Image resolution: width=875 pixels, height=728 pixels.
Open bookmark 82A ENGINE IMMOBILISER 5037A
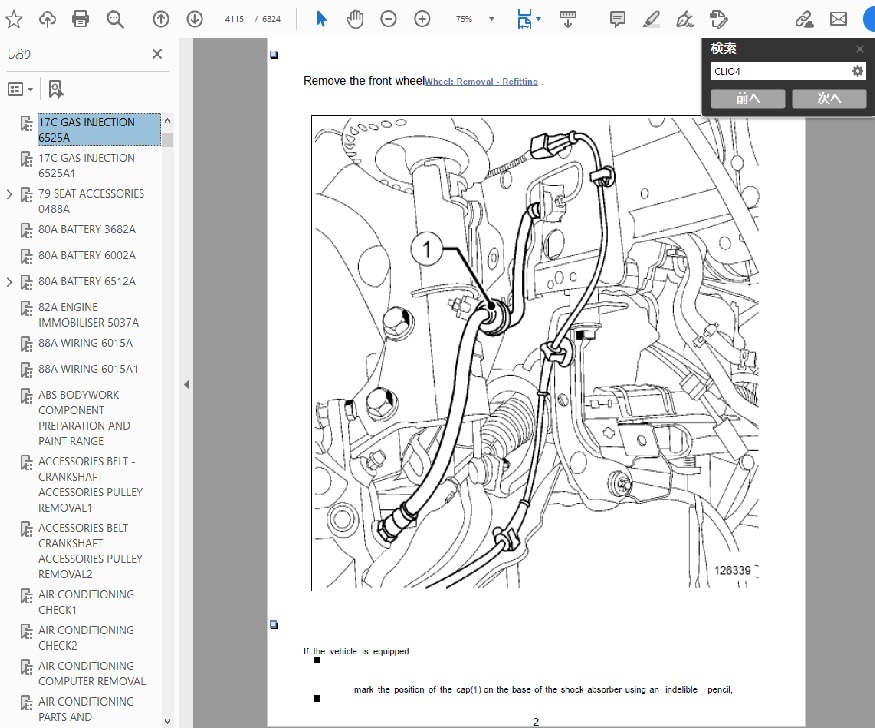[88, 315]
